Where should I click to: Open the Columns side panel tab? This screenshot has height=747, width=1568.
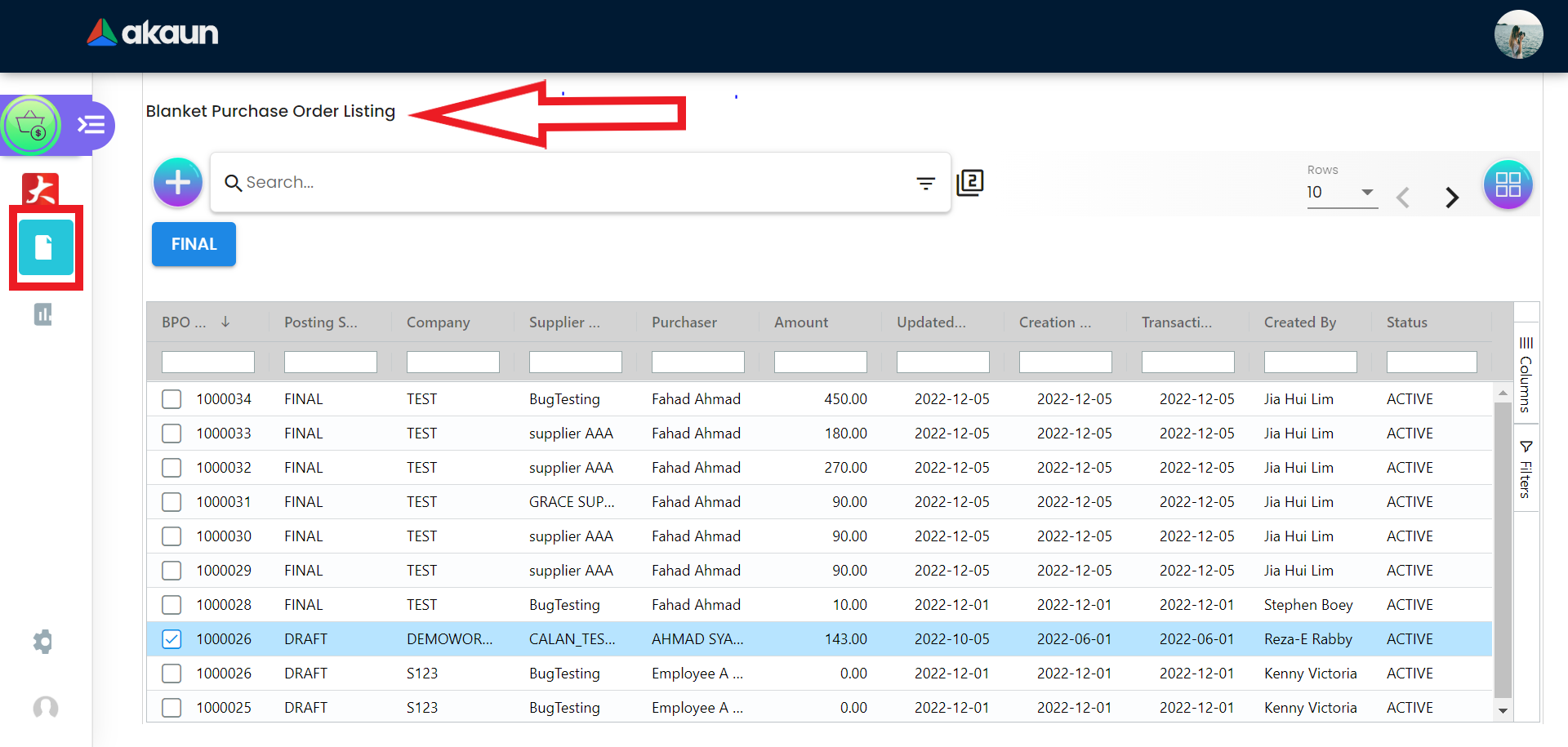[1526, 375]
